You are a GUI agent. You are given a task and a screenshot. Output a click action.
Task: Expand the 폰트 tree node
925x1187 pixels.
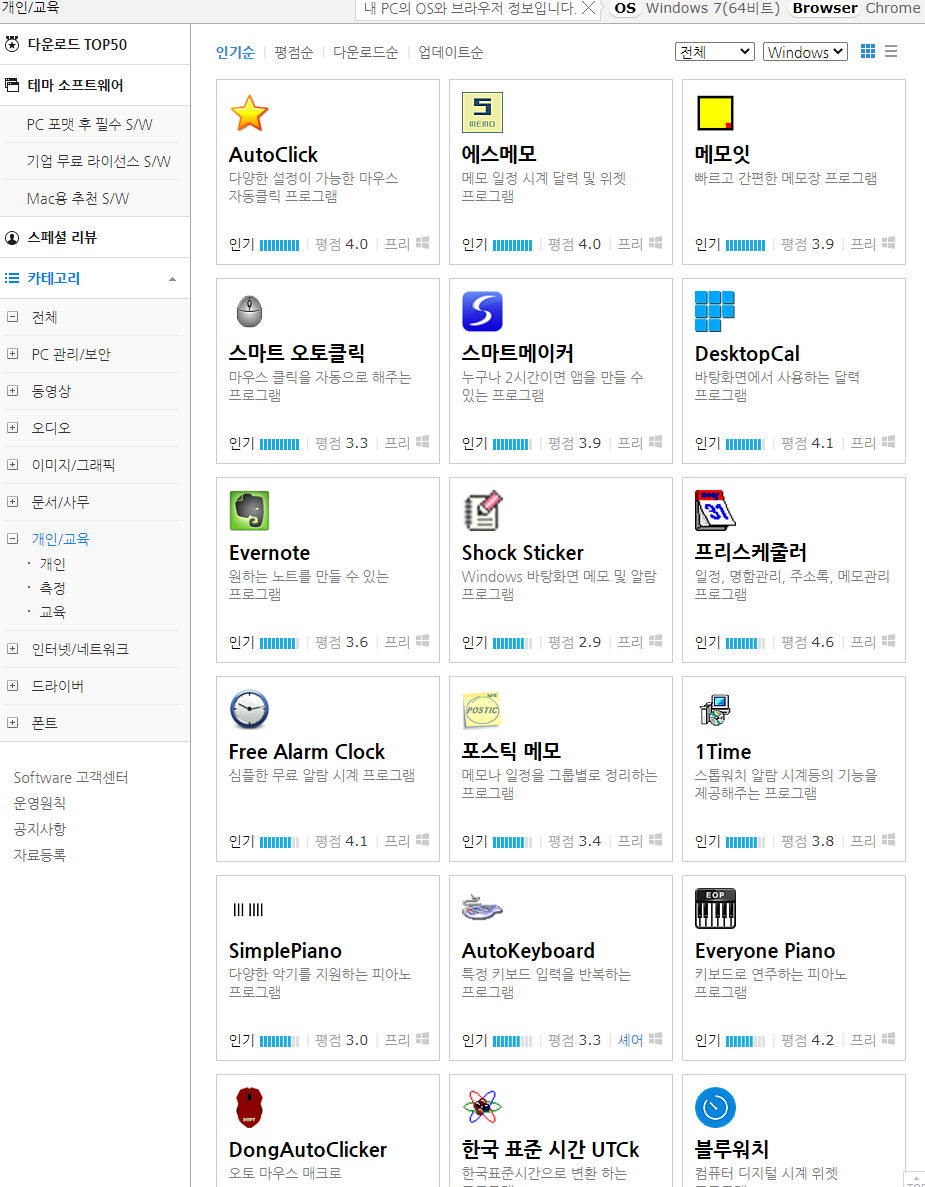[x=12, y=723]
